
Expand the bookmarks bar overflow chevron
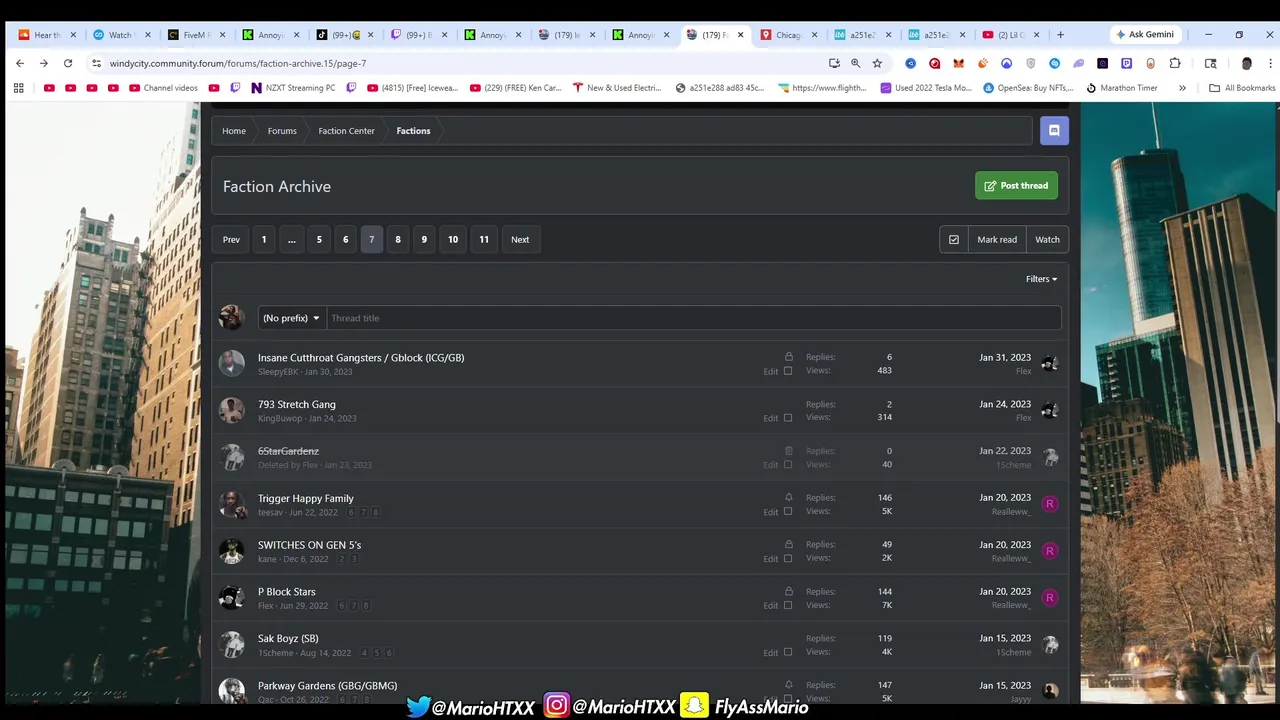coord(1182,88)
